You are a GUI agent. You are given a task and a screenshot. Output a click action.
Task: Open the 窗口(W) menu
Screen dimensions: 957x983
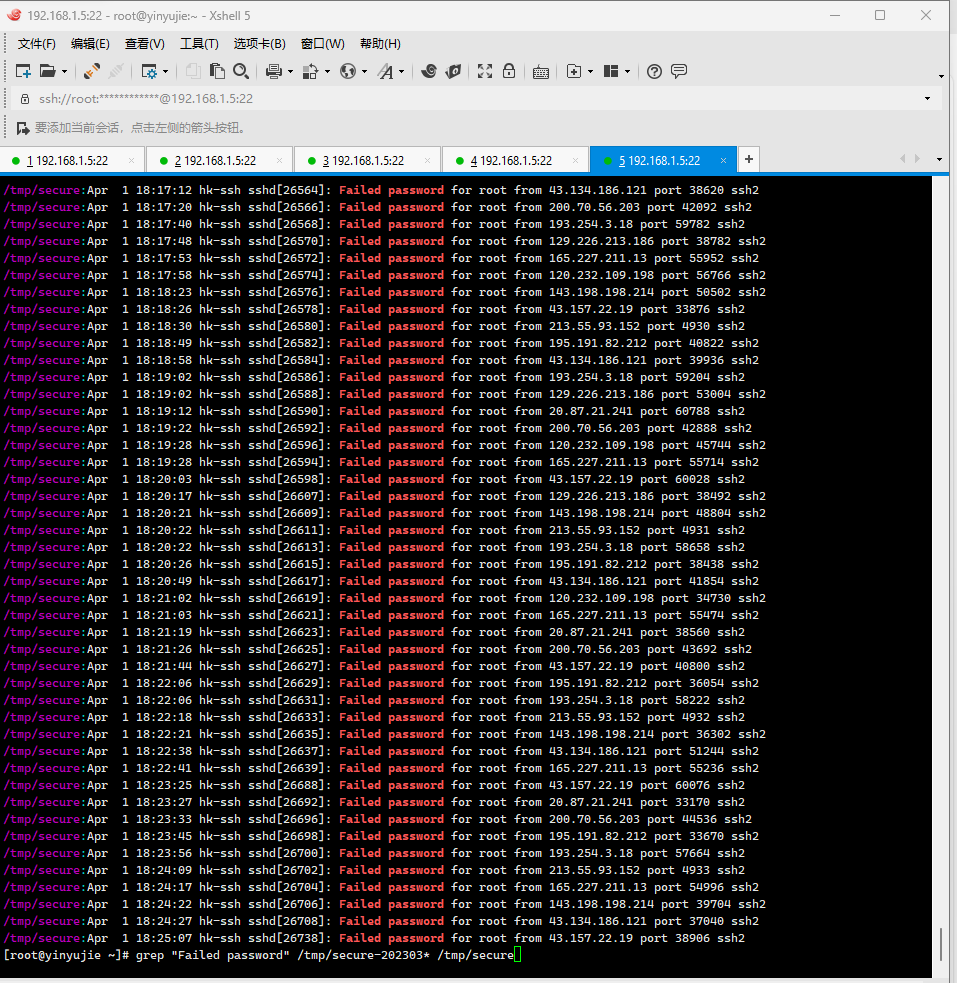tap(323, 44)
